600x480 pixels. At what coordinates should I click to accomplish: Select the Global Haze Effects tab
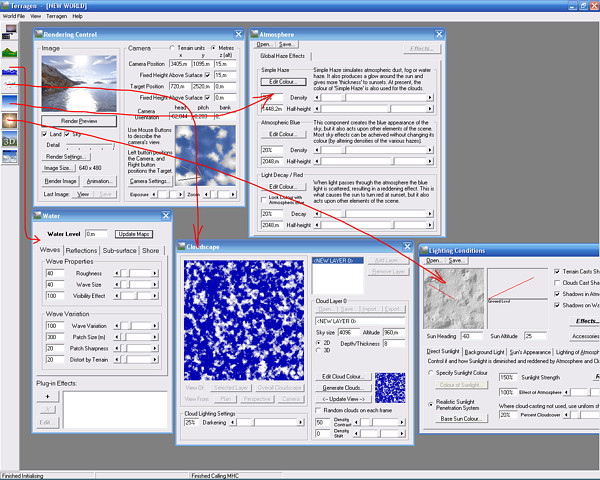(x=282, y=56)
